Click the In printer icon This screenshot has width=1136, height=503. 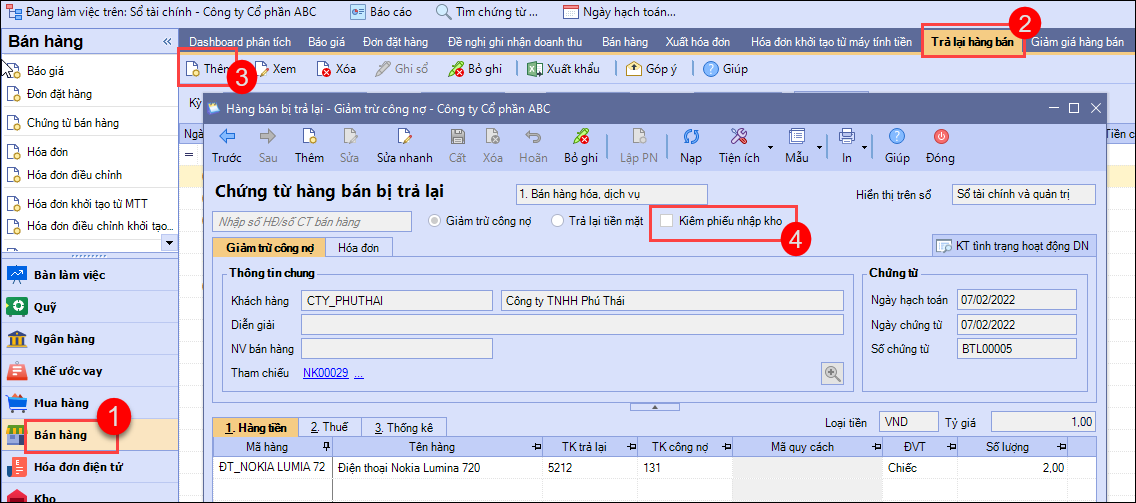847,137
